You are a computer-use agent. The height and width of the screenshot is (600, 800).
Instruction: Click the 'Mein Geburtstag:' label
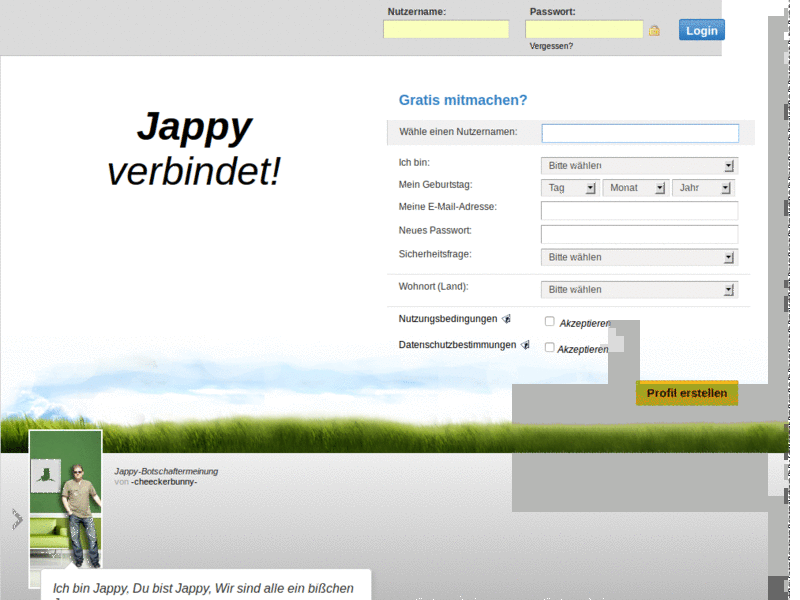(x=435, y=184)
